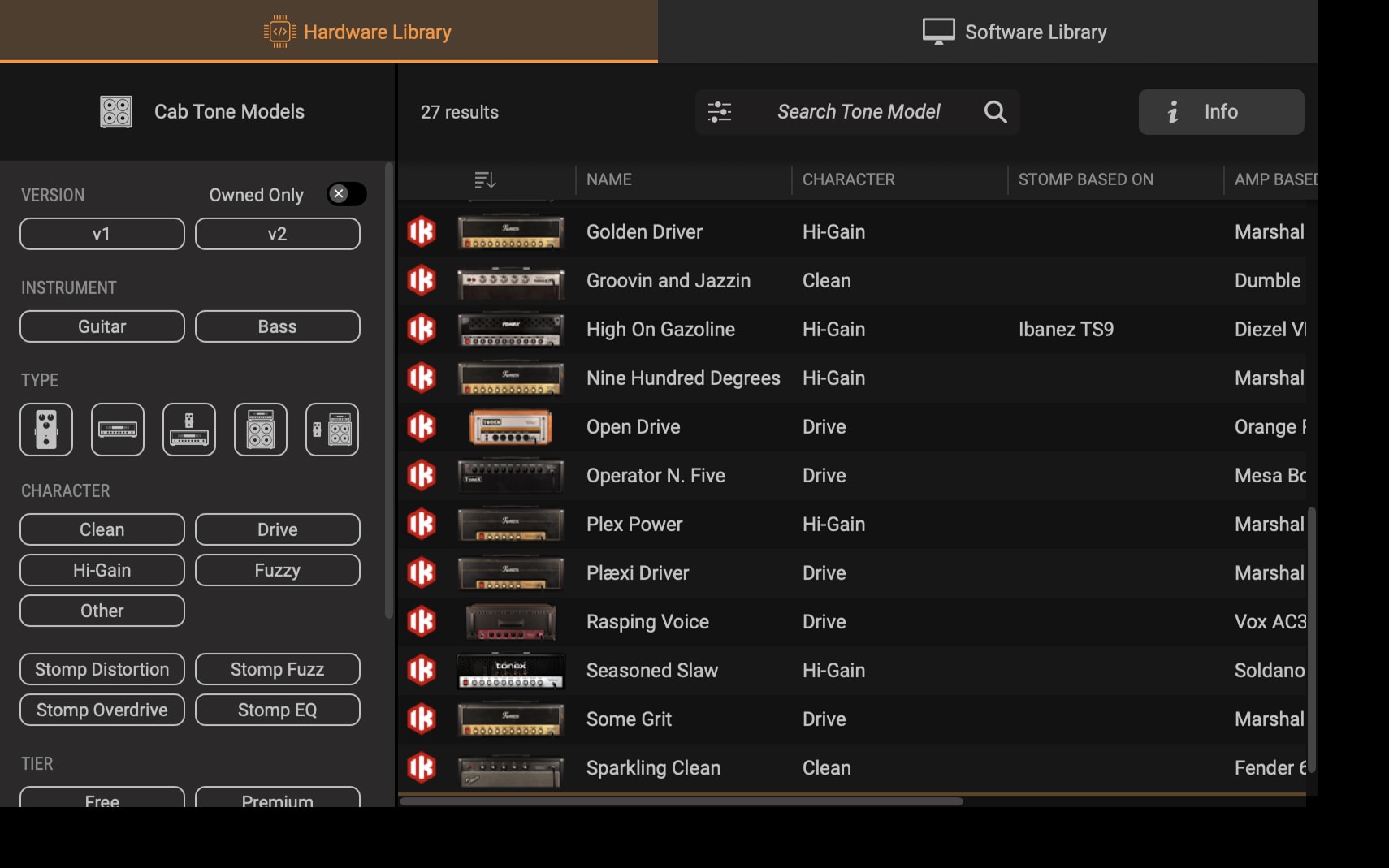Image resolution: width=1389 pixels, height=868 pixels.
Task: Select the Stomp pedal type filter
Action: point(46,430)
